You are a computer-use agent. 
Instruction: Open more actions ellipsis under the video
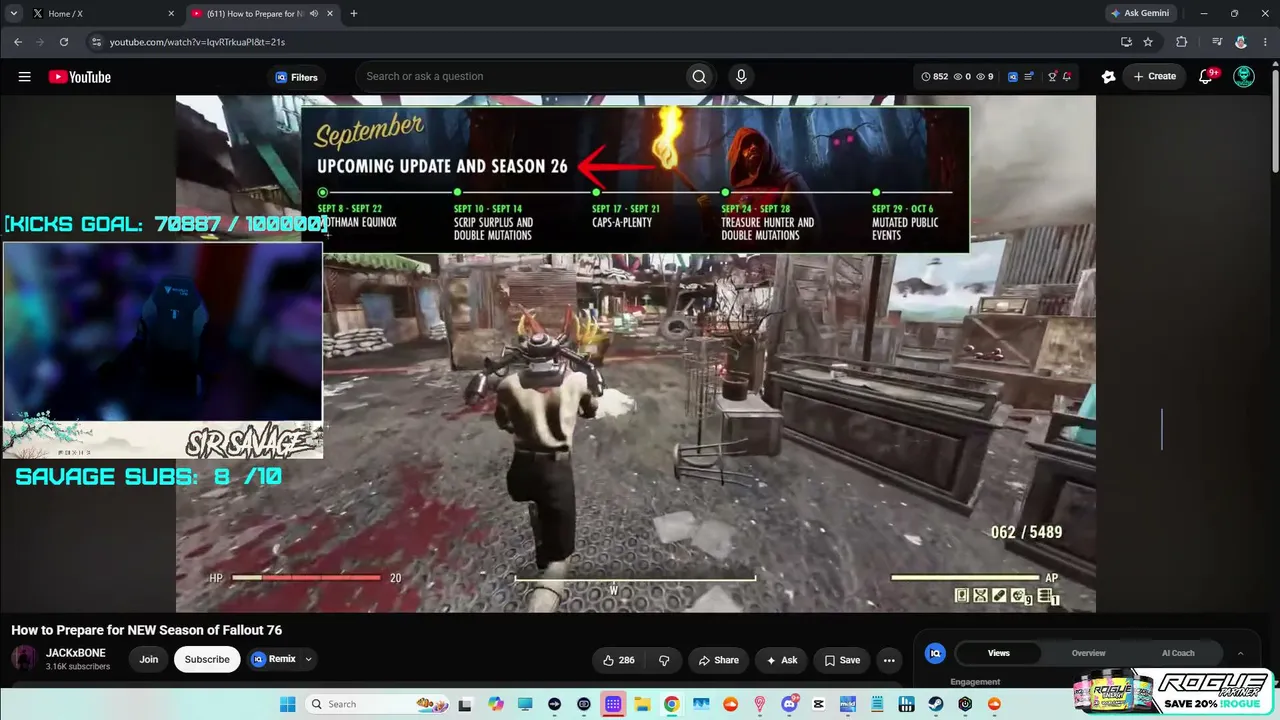click(889, 660)
